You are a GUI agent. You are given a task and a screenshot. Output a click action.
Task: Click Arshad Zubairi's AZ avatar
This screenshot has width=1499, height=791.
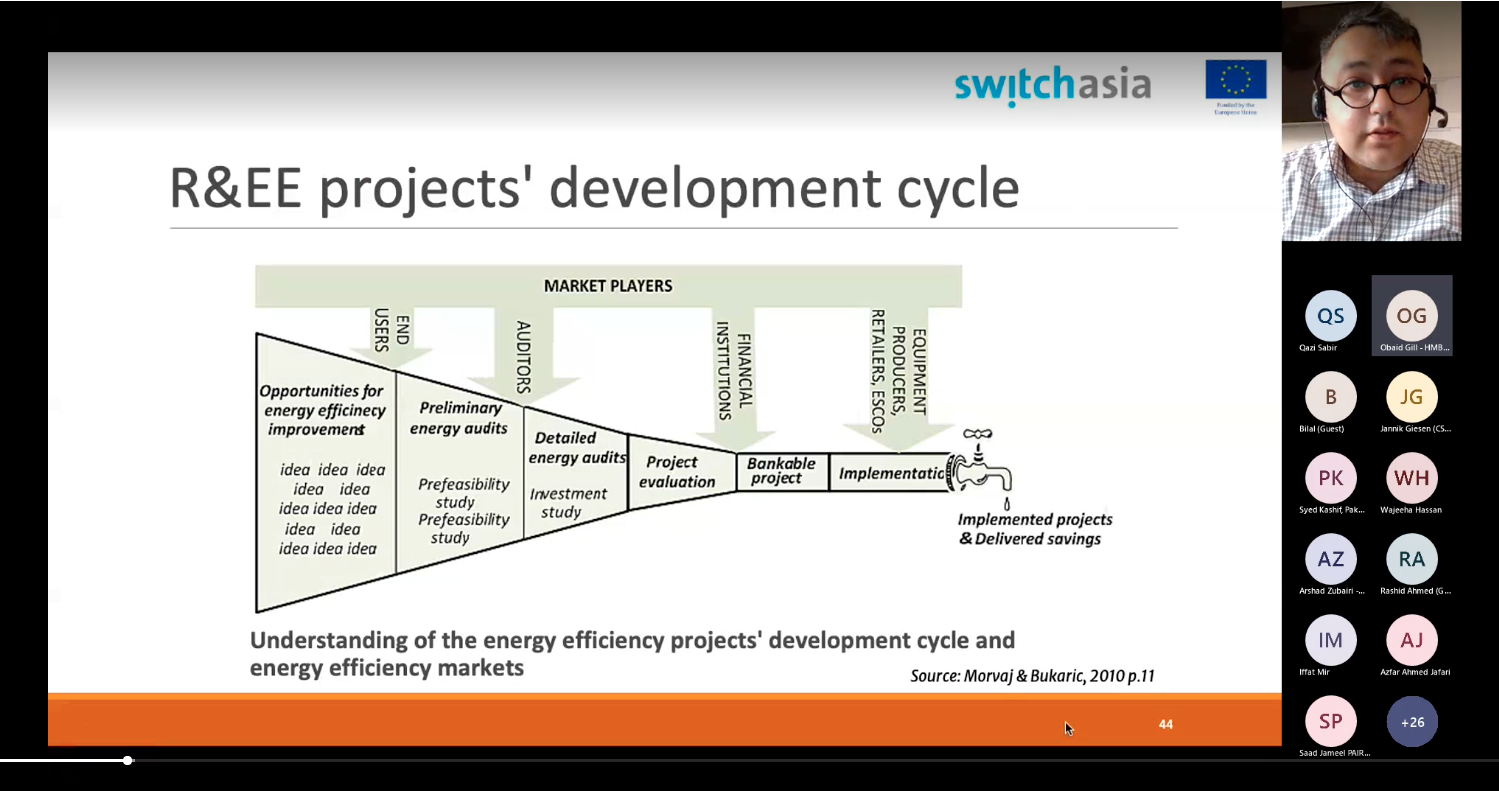(1330, 559)
